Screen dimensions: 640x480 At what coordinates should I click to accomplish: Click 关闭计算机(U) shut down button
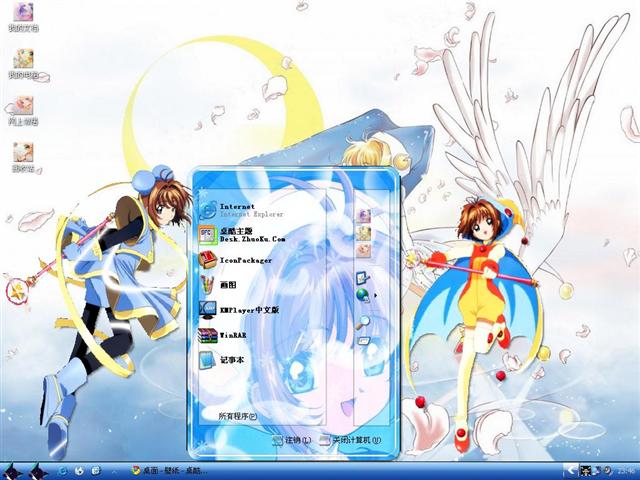(350, 440)
